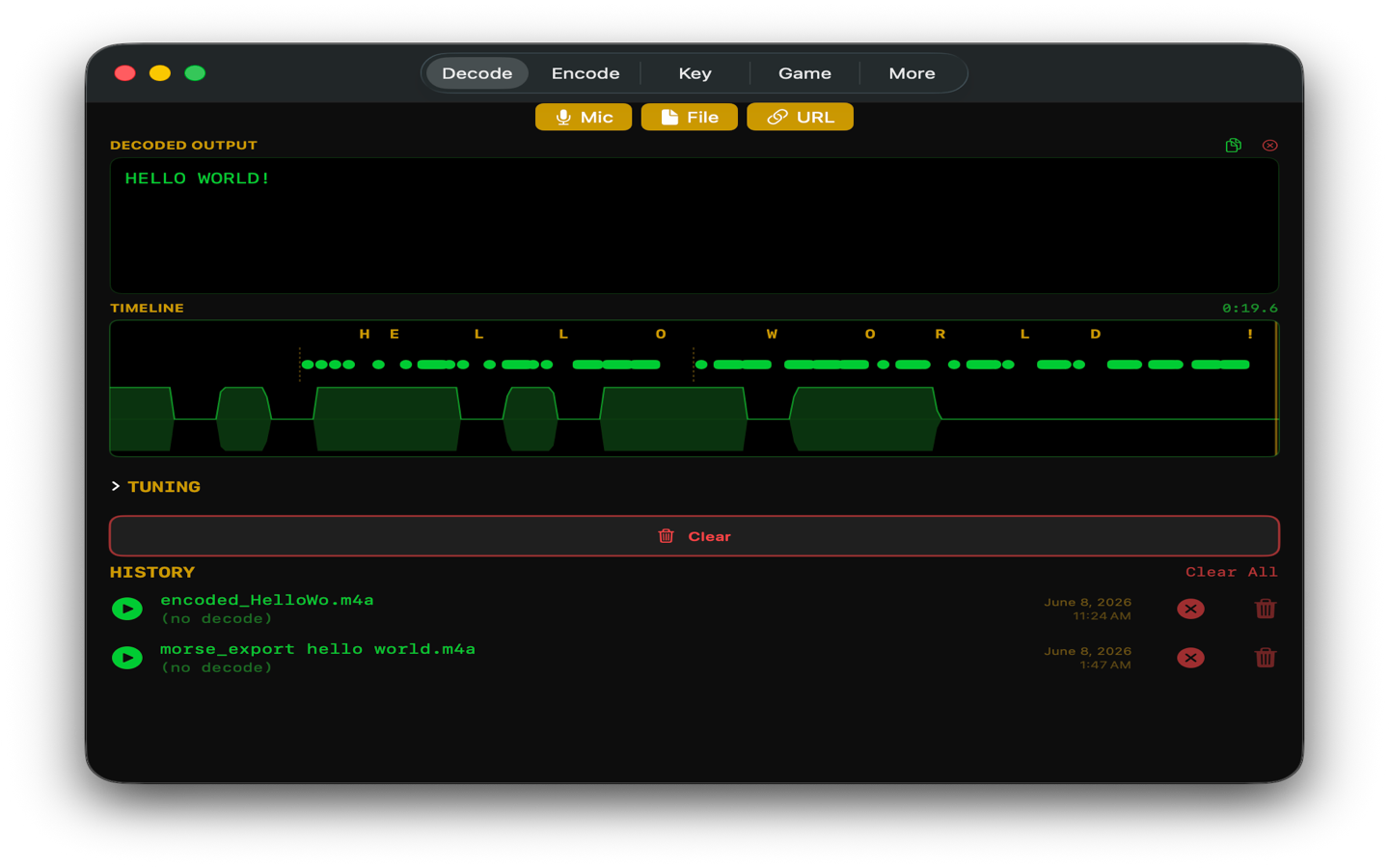The width and height of the screenshot is (1389, 868).
Task: Switch to the Decode tab
Action: [x=477, y=73]
